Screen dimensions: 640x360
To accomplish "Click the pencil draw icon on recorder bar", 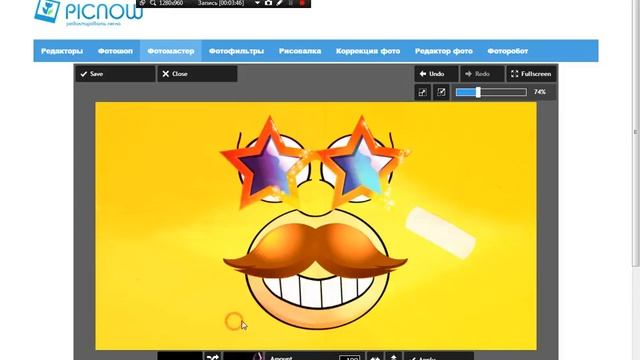I will (x=280, y=3).
